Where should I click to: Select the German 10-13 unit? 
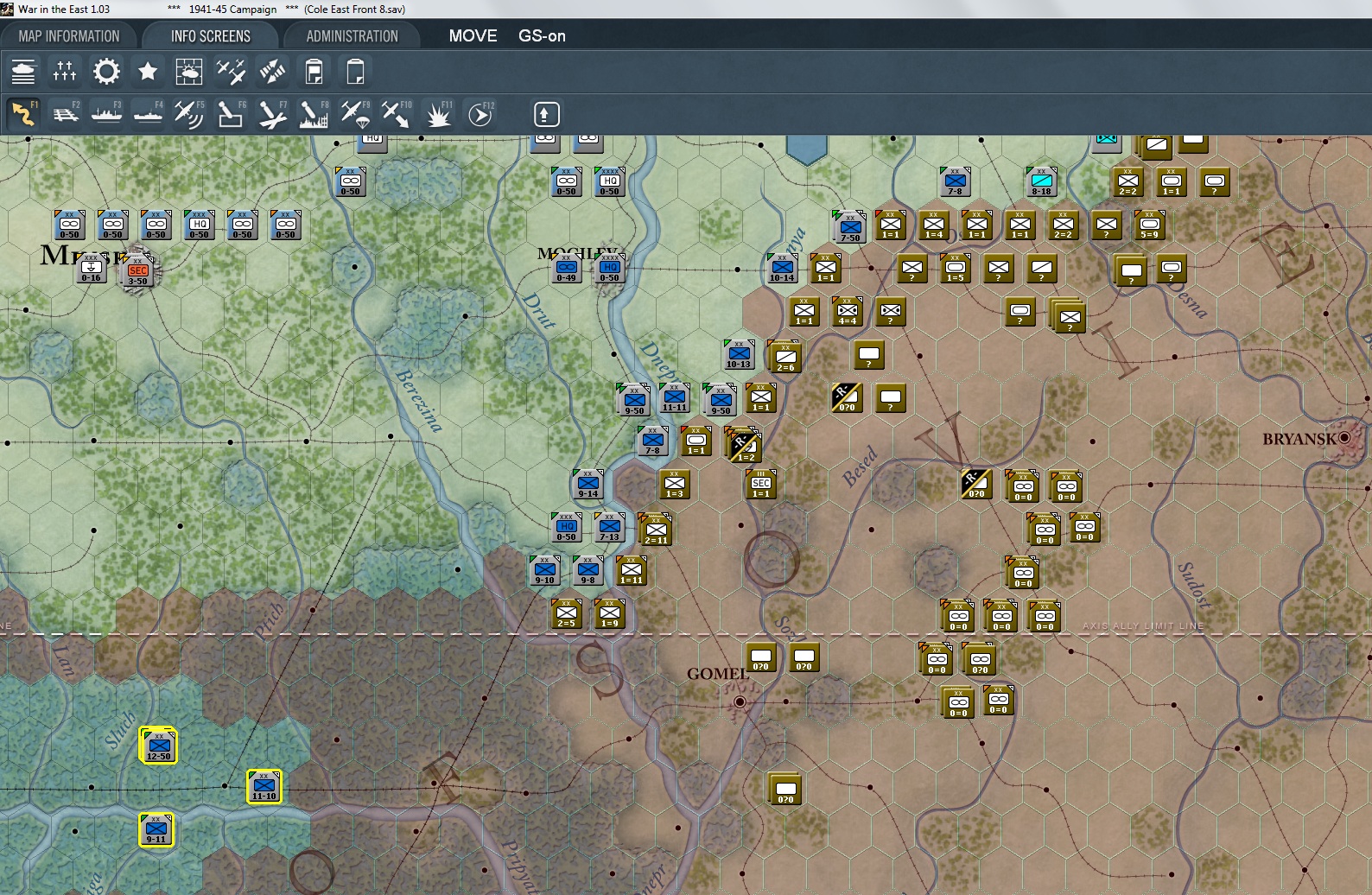739,354
